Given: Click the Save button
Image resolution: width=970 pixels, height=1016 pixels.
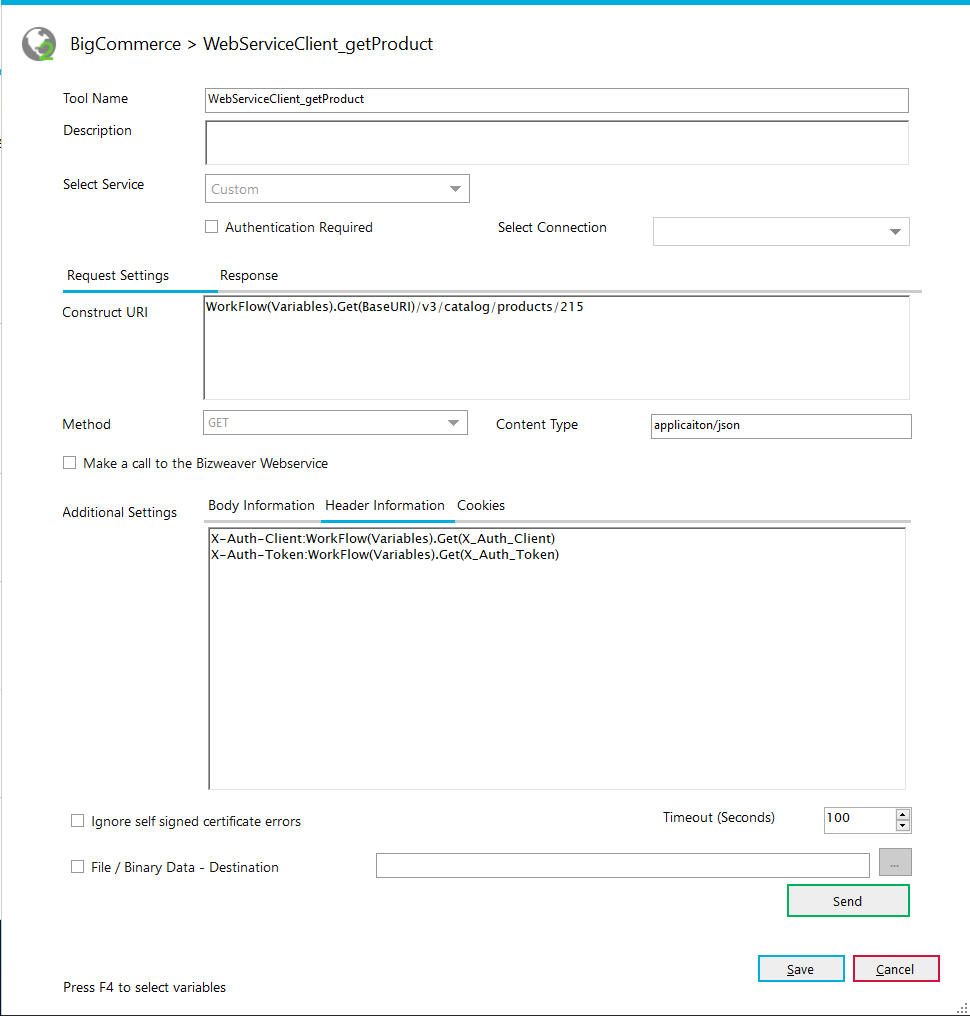Looking at the screenshot, I should [x=801, y=969].
